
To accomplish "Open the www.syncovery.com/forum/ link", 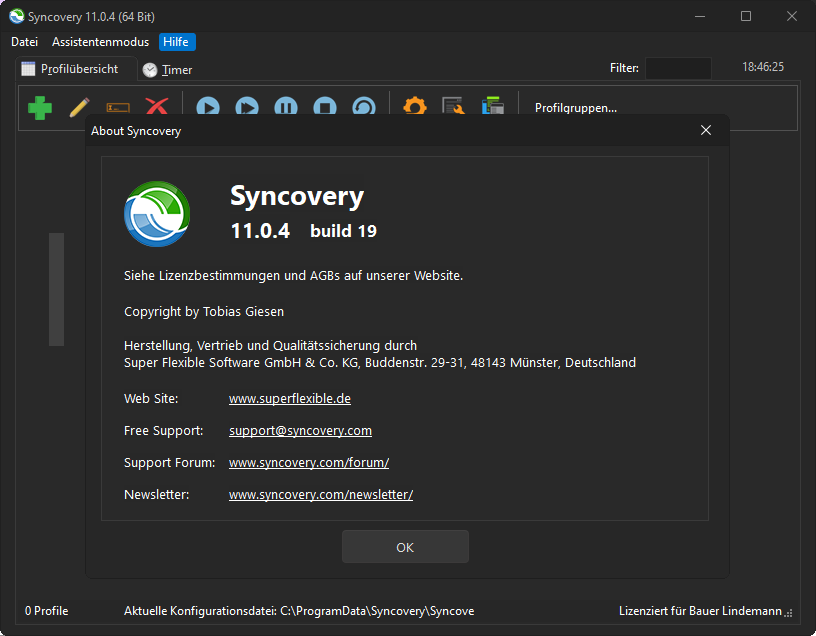I will click(309, 463).
